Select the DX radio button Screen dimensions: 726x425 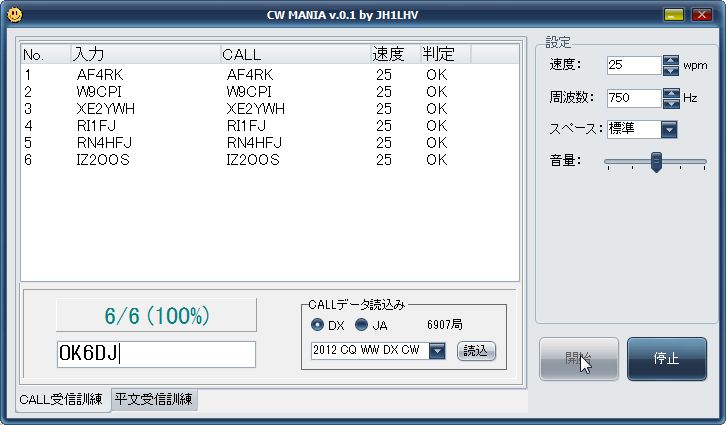coord(317,325)
